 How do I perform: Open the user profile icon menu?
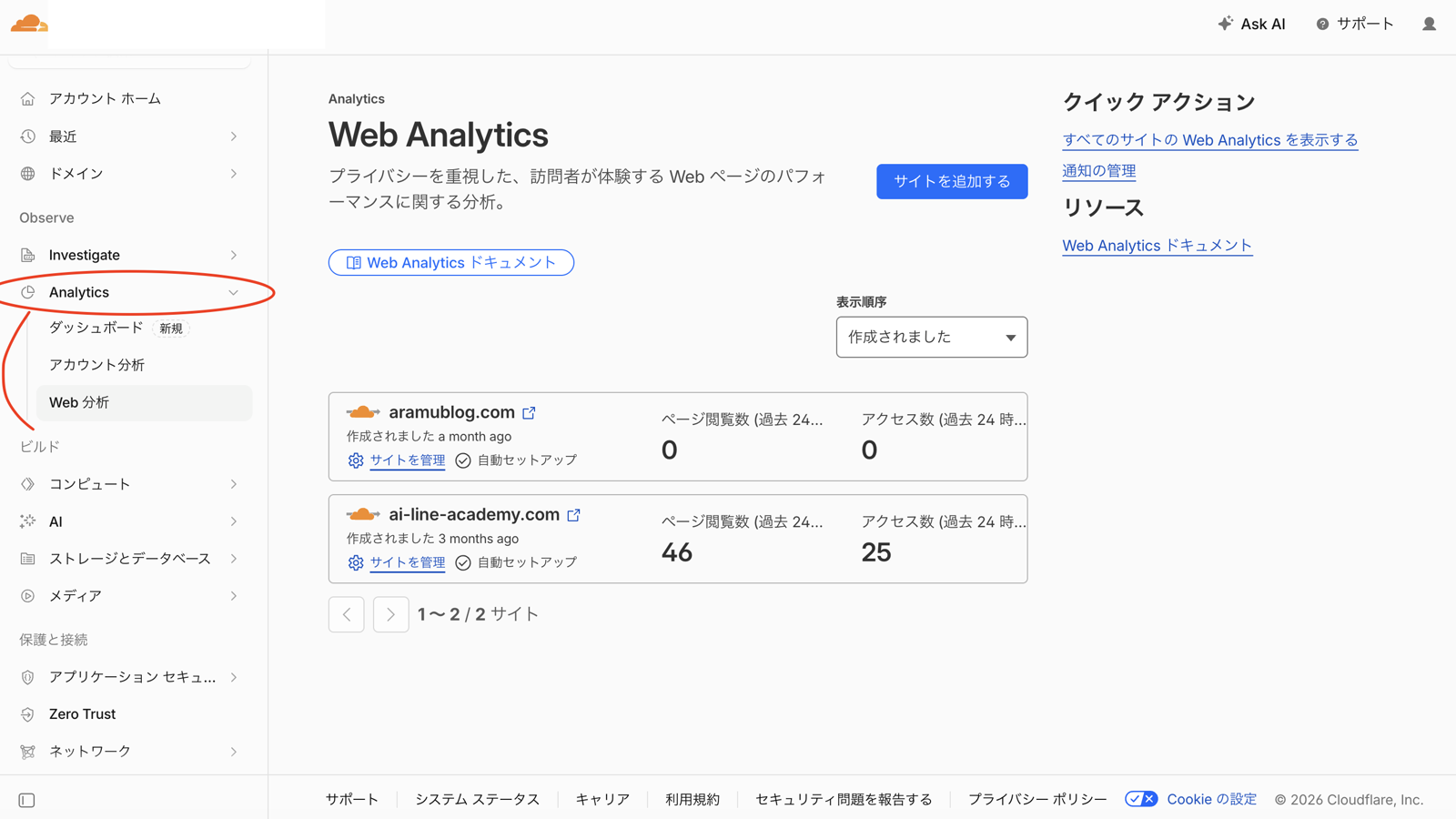point(1429,24)
